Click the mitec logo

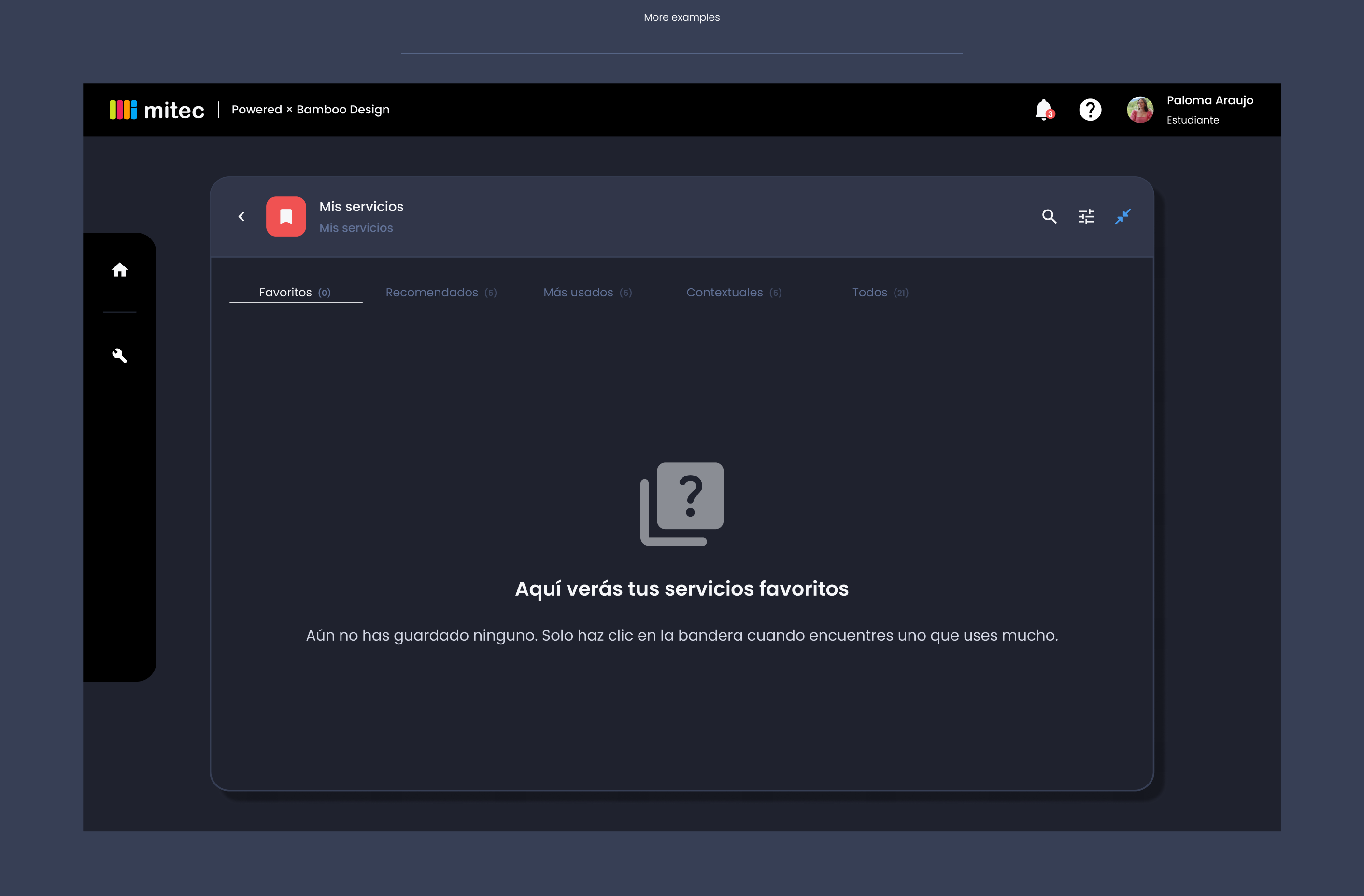point(156,110)
